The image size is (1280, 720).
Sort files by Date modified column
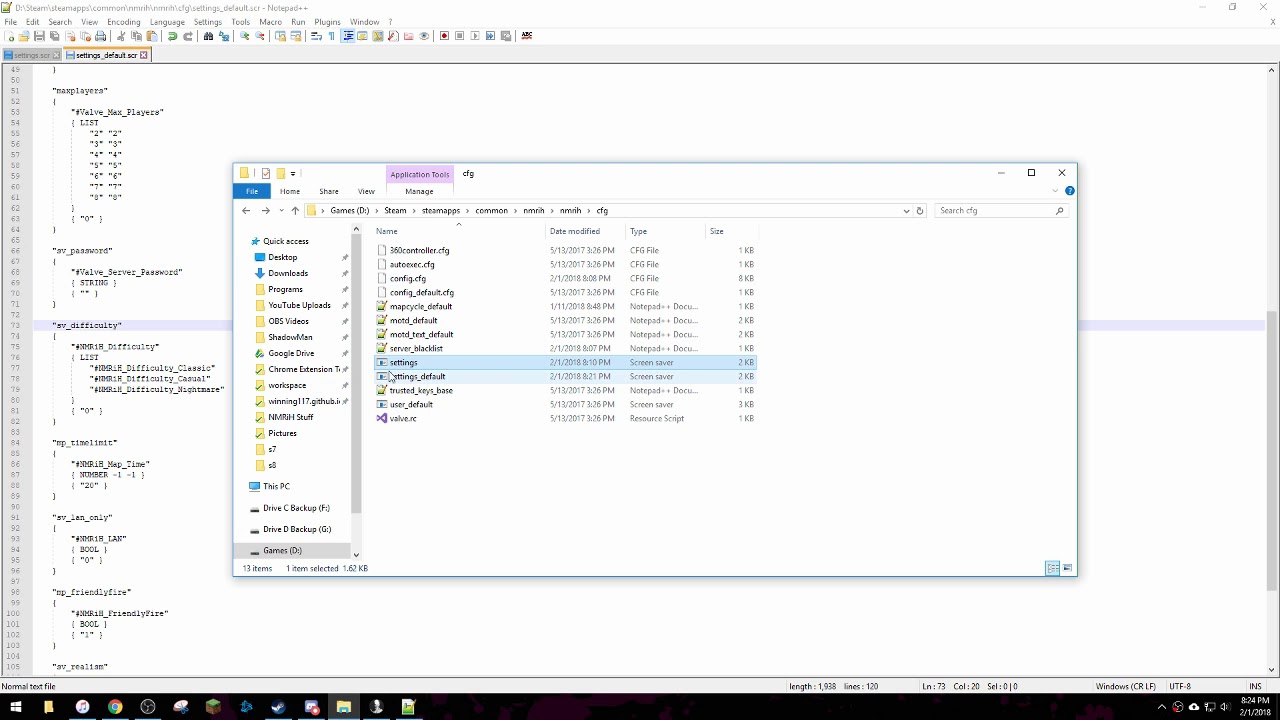[575, 231]
